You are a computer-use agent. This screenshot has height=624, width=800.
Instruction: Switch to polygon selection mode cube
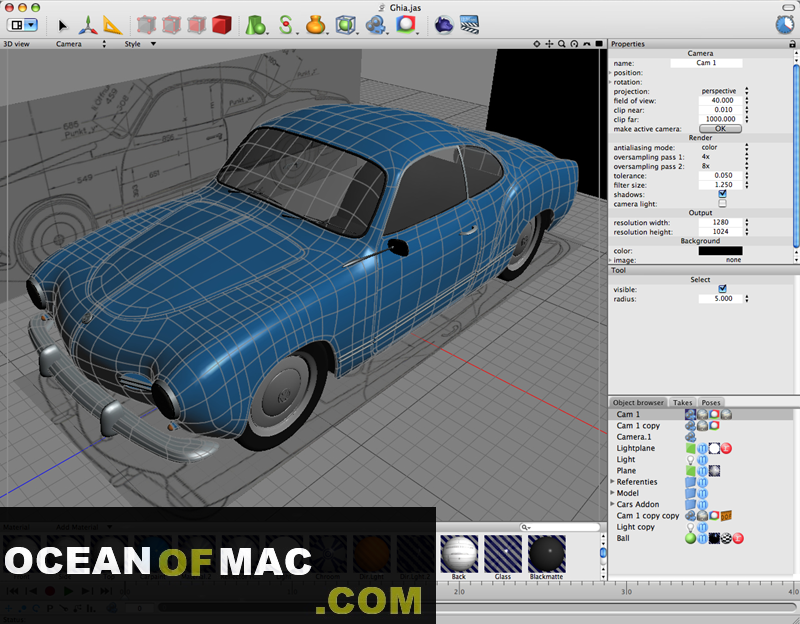tap(196, 24)
